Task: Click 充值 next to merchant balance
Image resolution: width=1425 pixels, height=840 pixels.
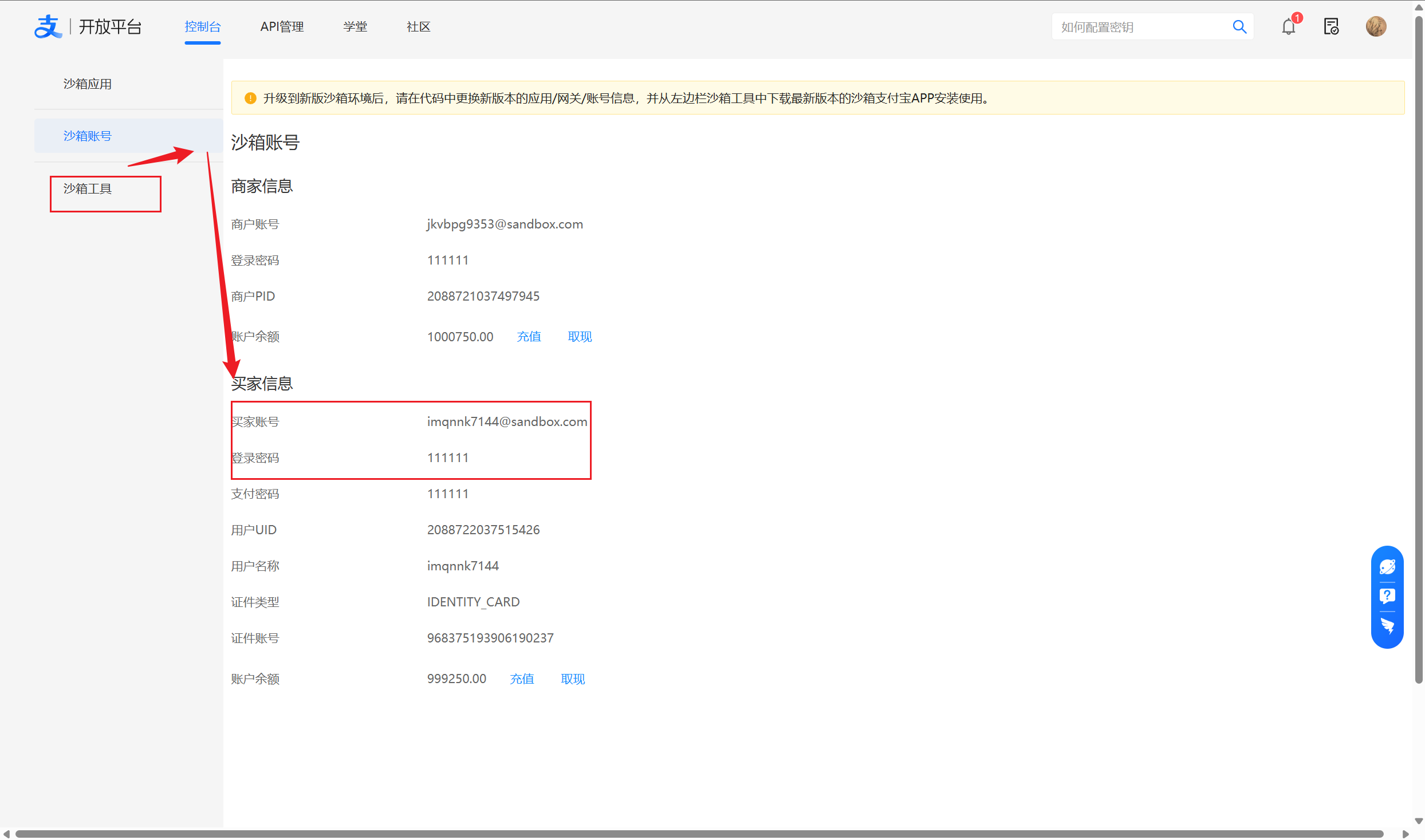Action: point(529,337)
